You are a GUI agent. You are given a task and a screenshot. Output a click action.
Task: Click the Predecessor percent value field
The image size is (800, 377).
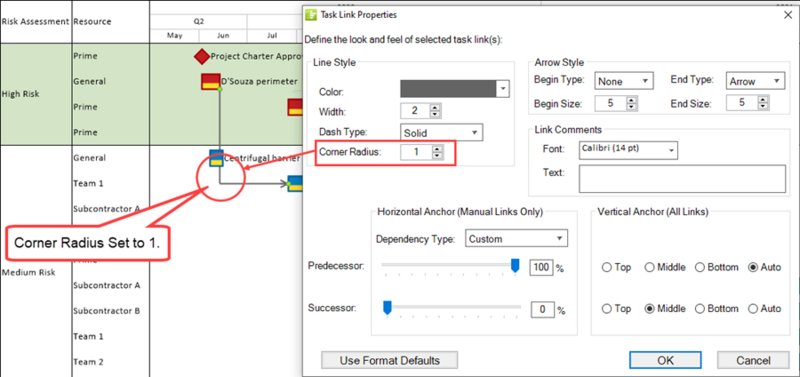[x=541, y=267]
